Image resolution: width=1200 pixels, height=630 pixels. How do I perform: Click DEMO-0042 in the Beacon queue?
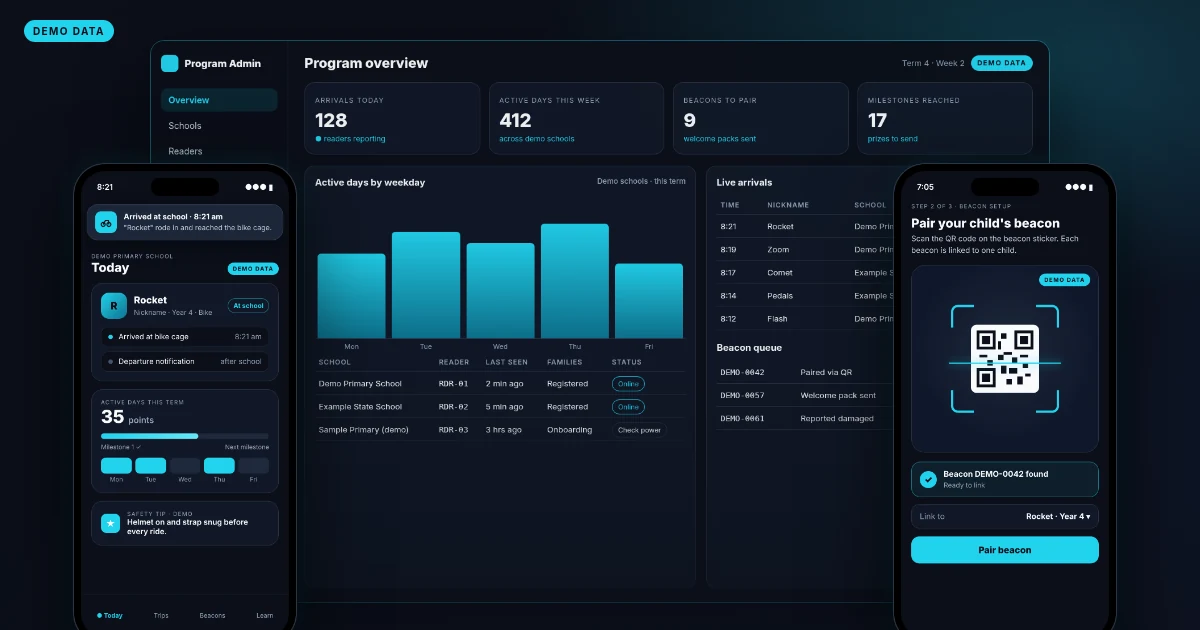pyautogui.click(x=742, y=373)
